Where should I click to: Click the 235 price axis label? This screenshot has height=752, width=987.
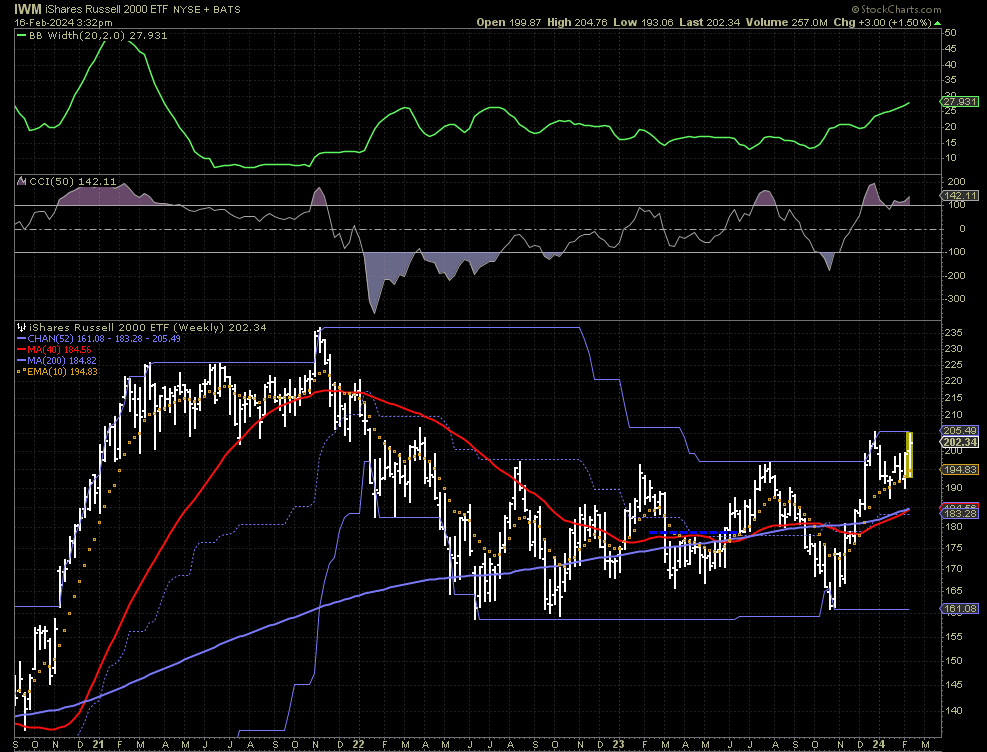click(954, 333)
